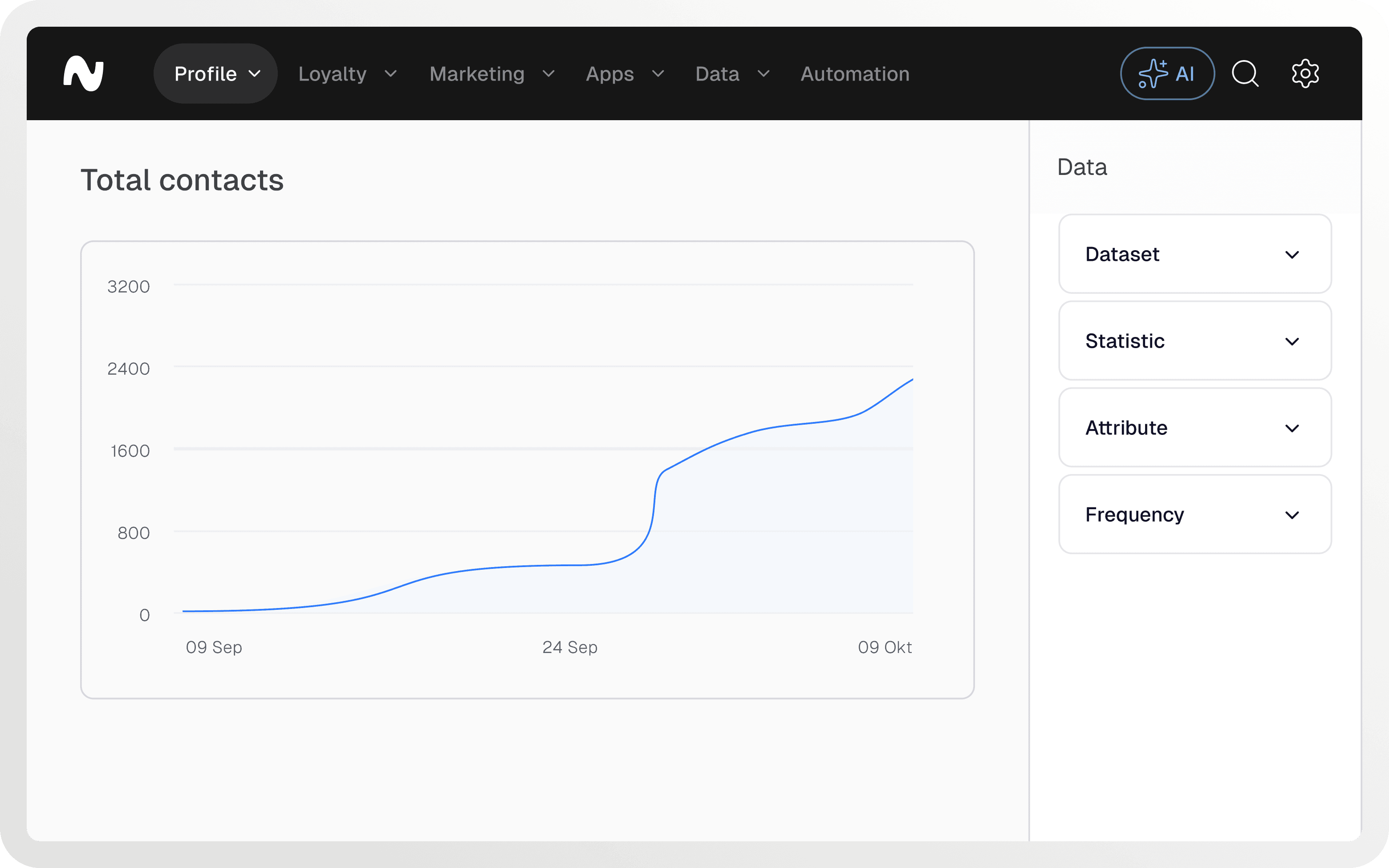1389x868 pixels.
Task: Open the Loyalty menu label
Action: click(332, 73)
